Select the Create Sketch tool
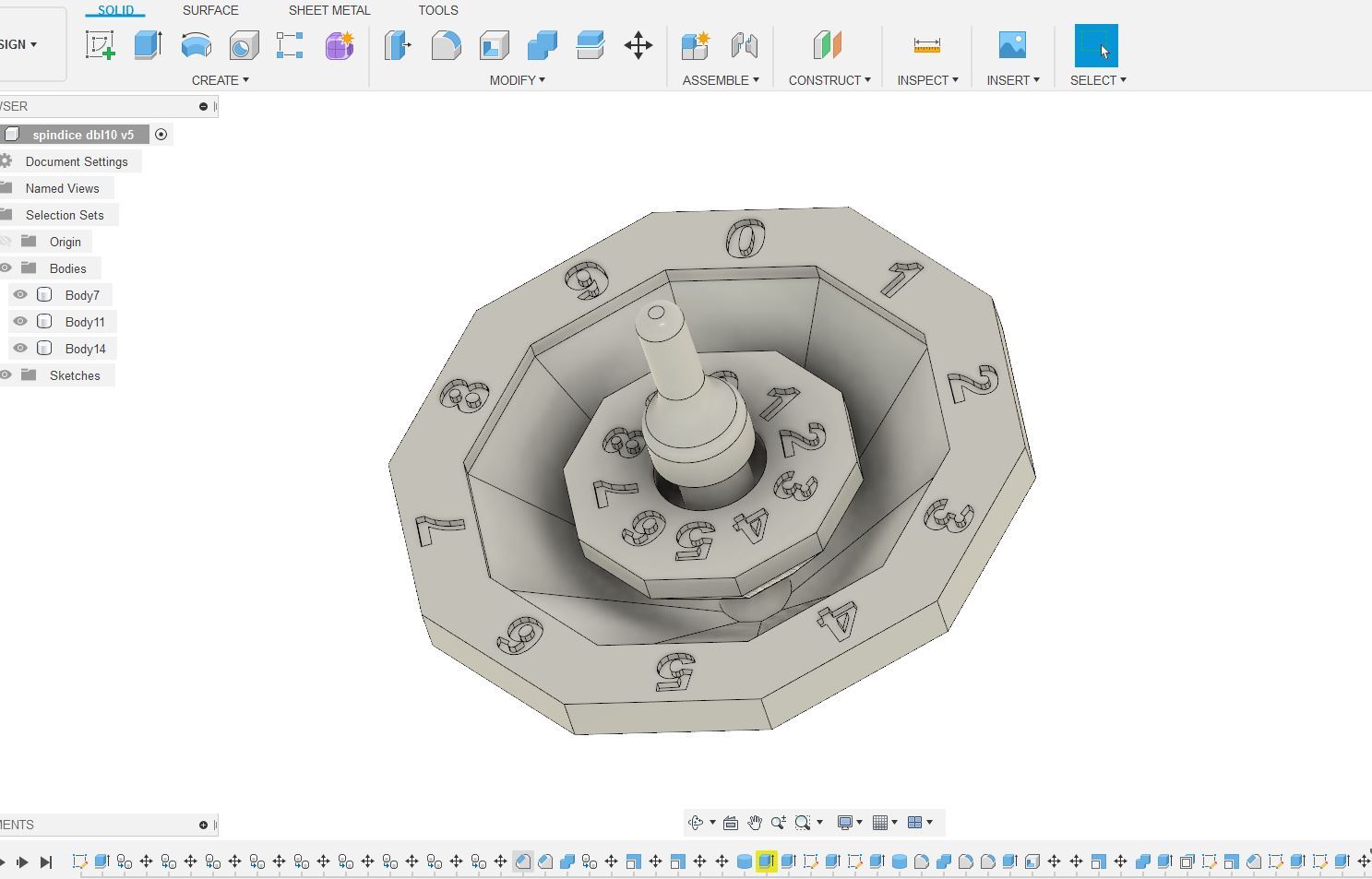 point(100,44)
